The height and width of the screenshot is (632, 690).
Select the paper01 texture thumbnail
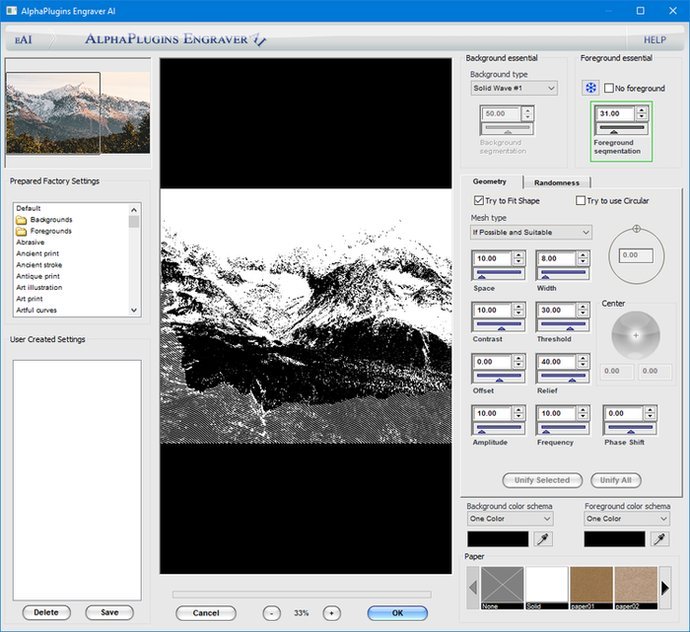click(589, 587)
